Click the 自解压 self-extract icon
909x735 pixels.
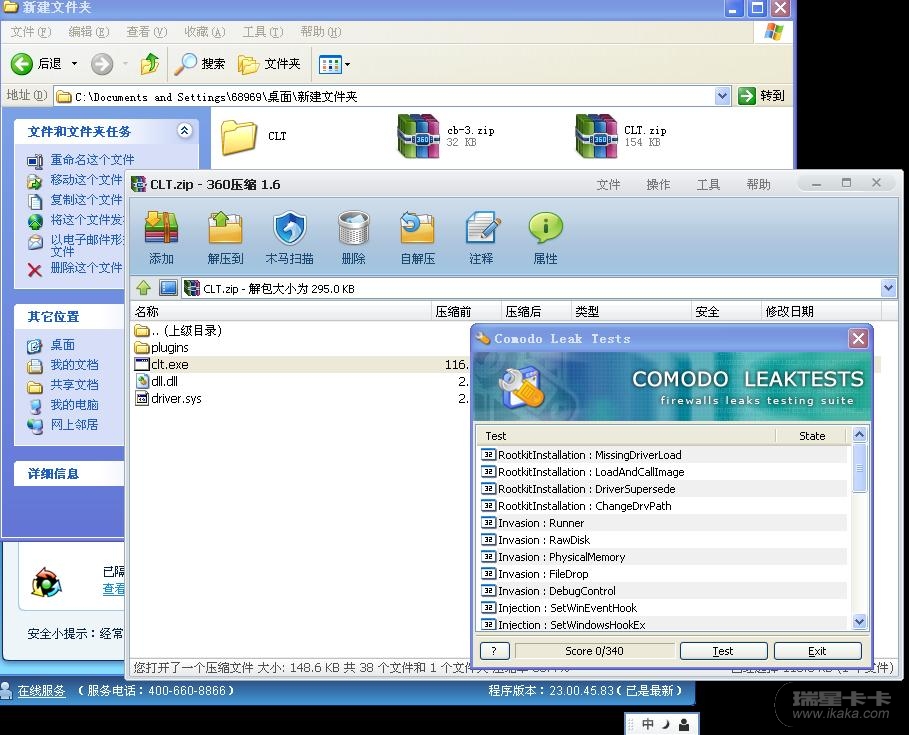[x=417, y=230]
